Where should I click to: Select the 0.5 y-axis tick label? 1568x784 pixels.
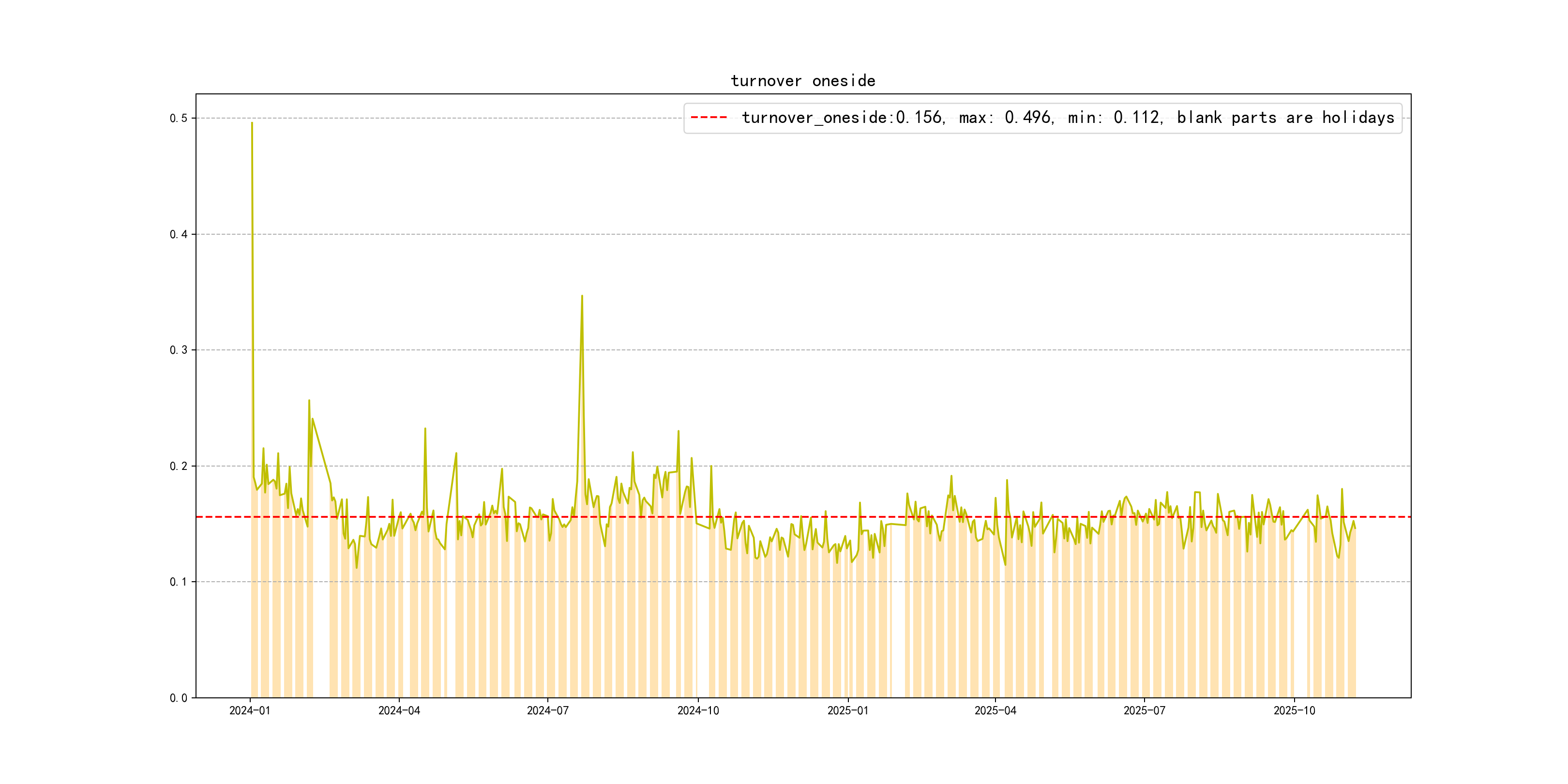(179, 118)
